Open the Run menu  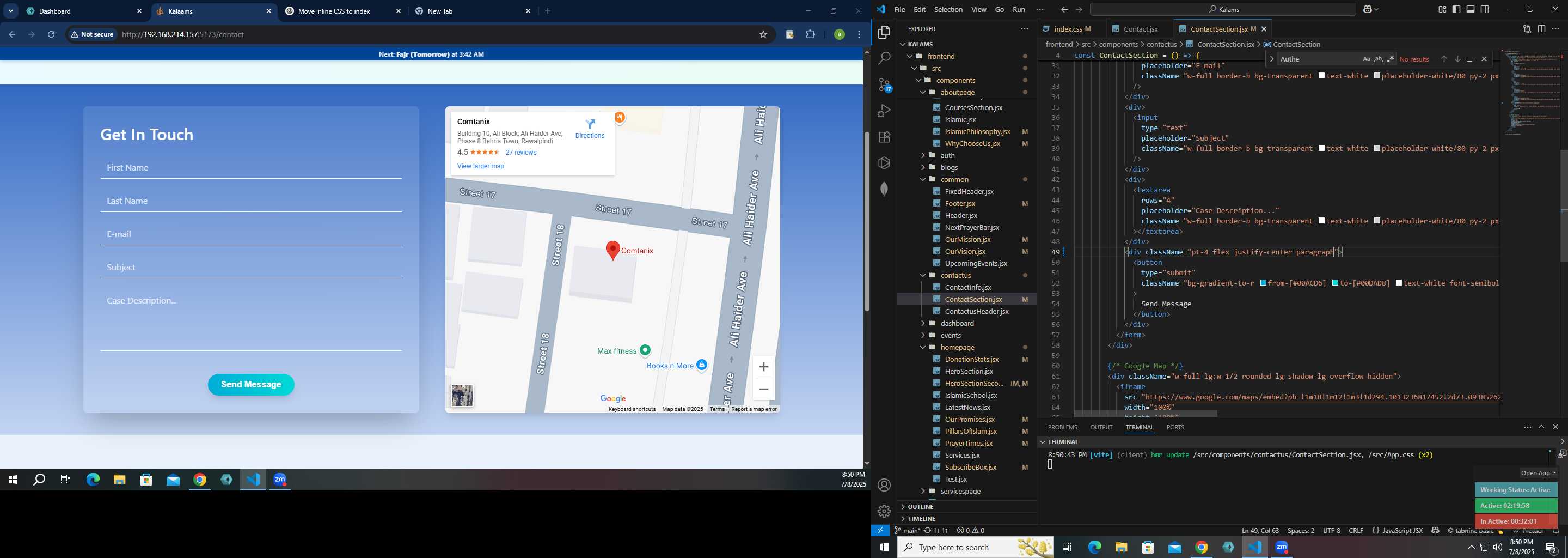[1019, 10]
